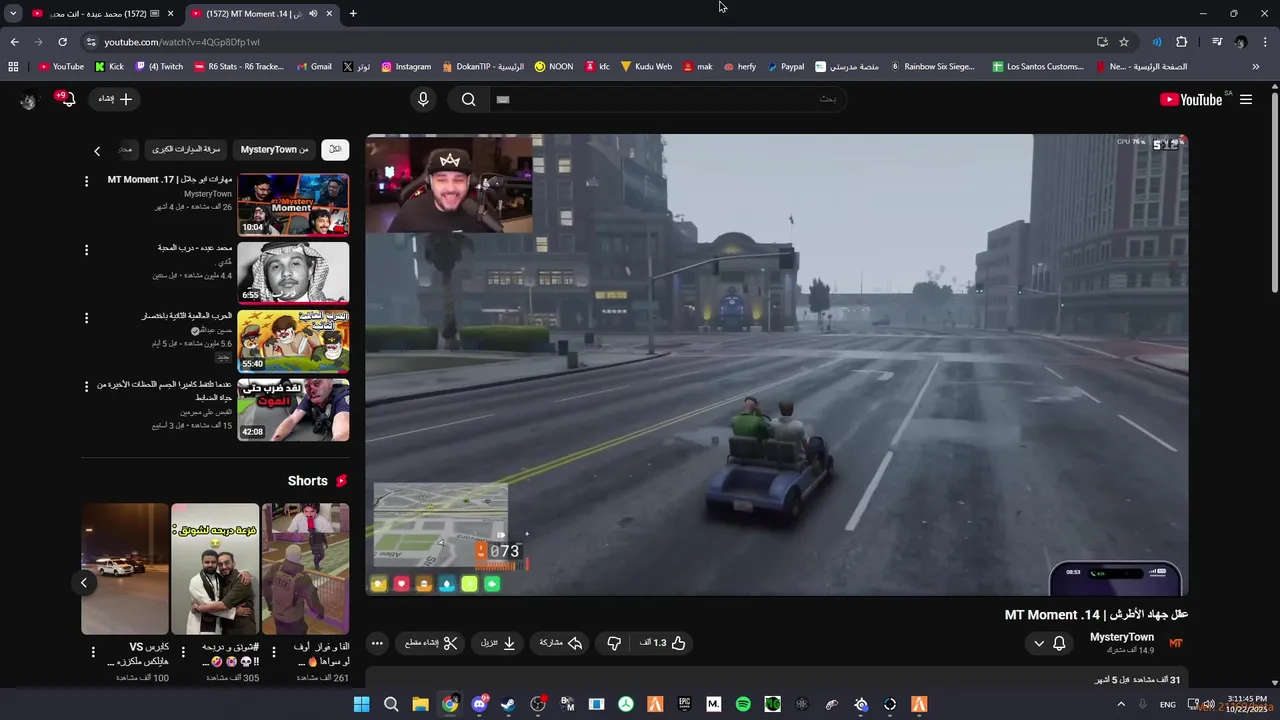Open the Shorts section icon next to heading
This screenshot has width=1280, height=720.
pyautogui.click(x=342, y=481)
